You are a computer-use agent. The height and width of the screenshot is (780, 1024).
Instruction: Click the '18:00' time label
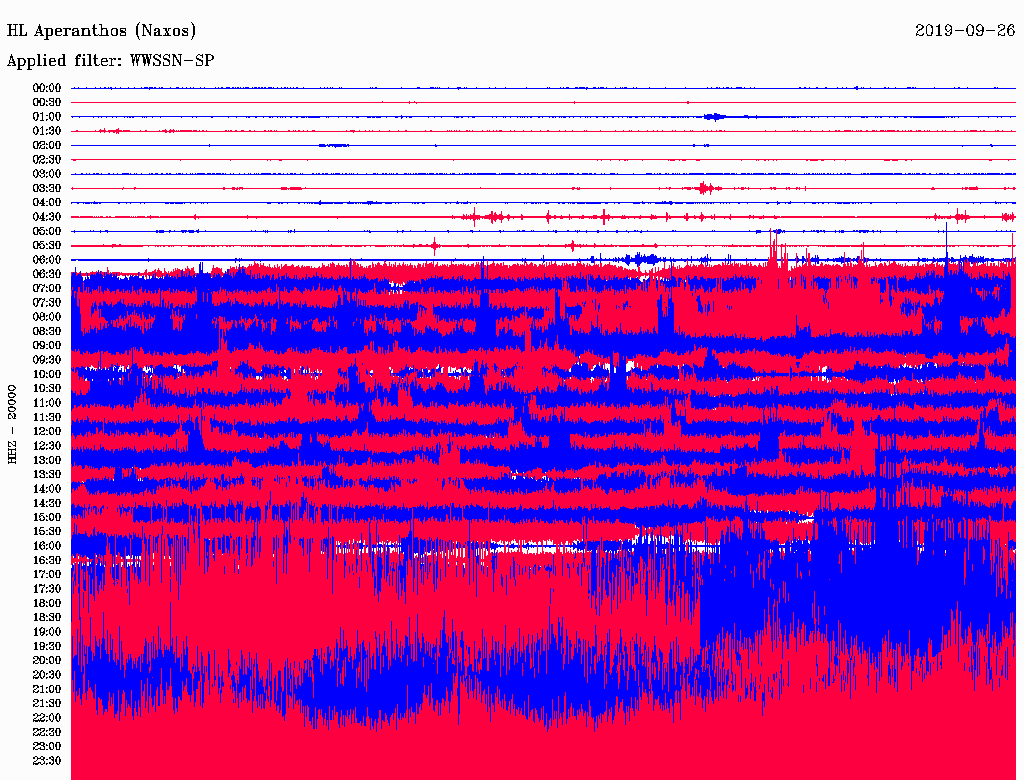(47, 604)
